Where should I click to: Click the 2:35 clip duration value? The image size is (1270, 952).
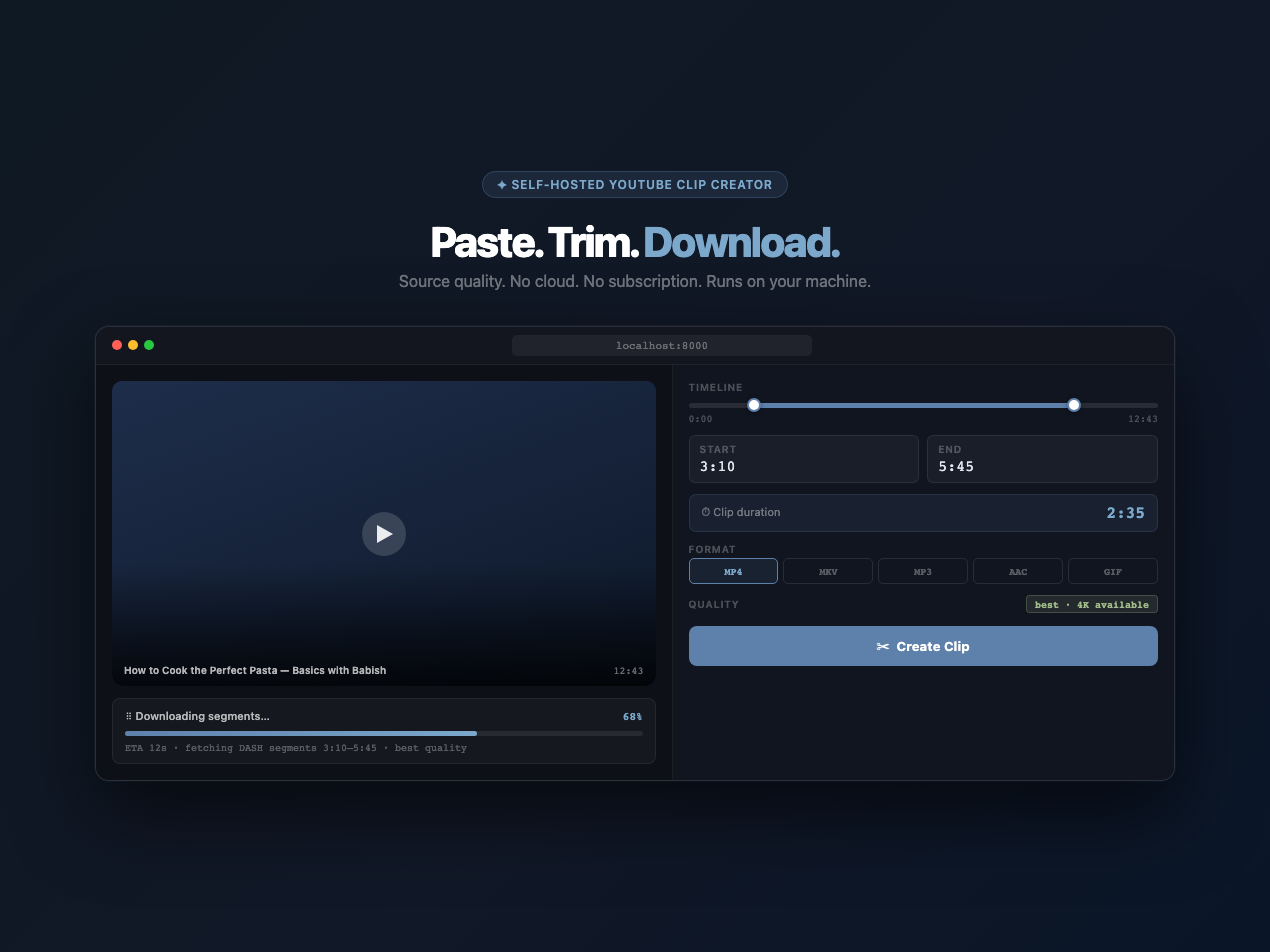pyautogui.click(x=1125, y=512)
